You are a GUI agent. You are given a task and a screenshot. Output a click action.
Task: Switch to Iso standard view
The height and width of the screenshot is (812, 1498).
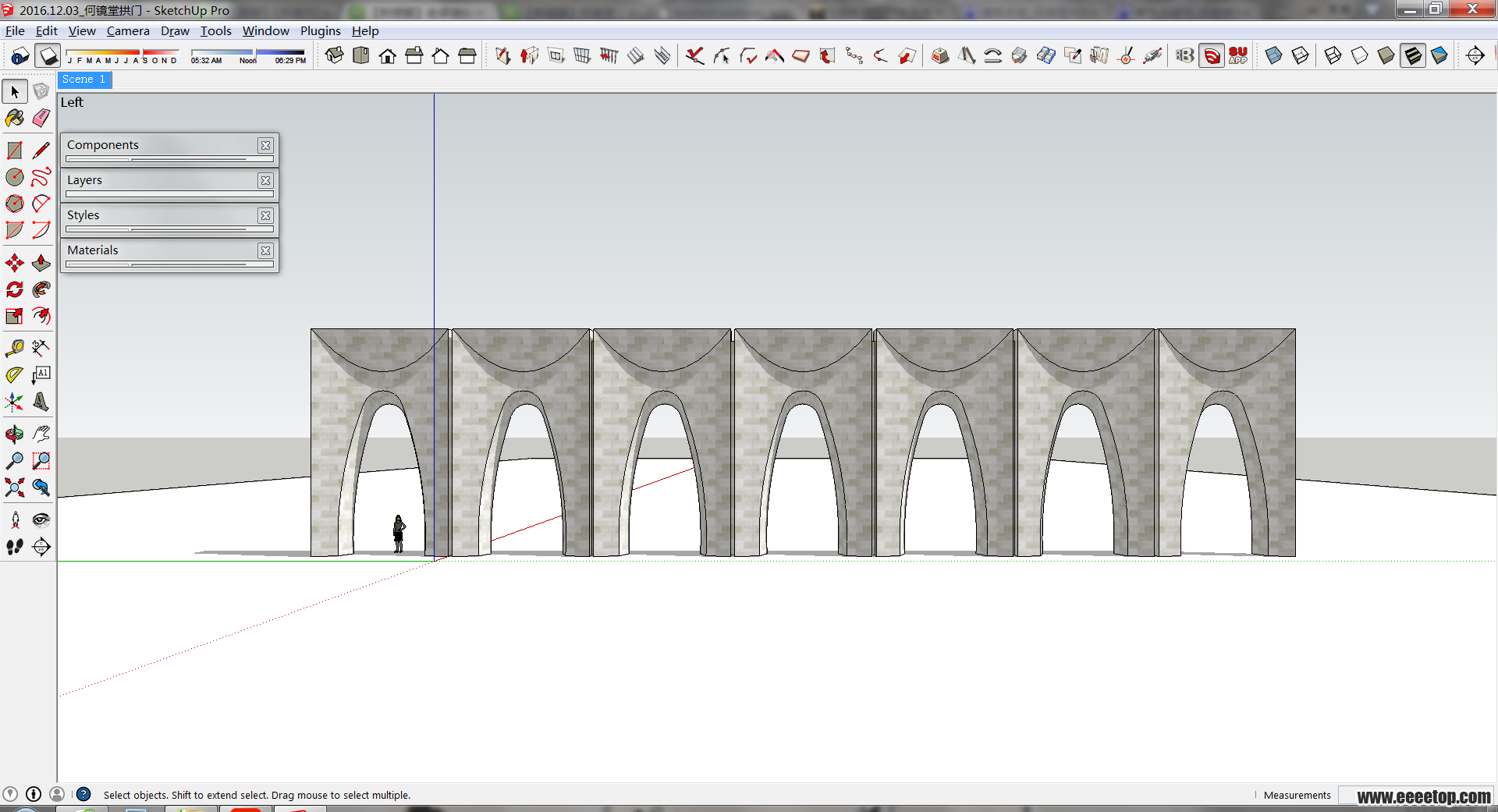(335, 55)
